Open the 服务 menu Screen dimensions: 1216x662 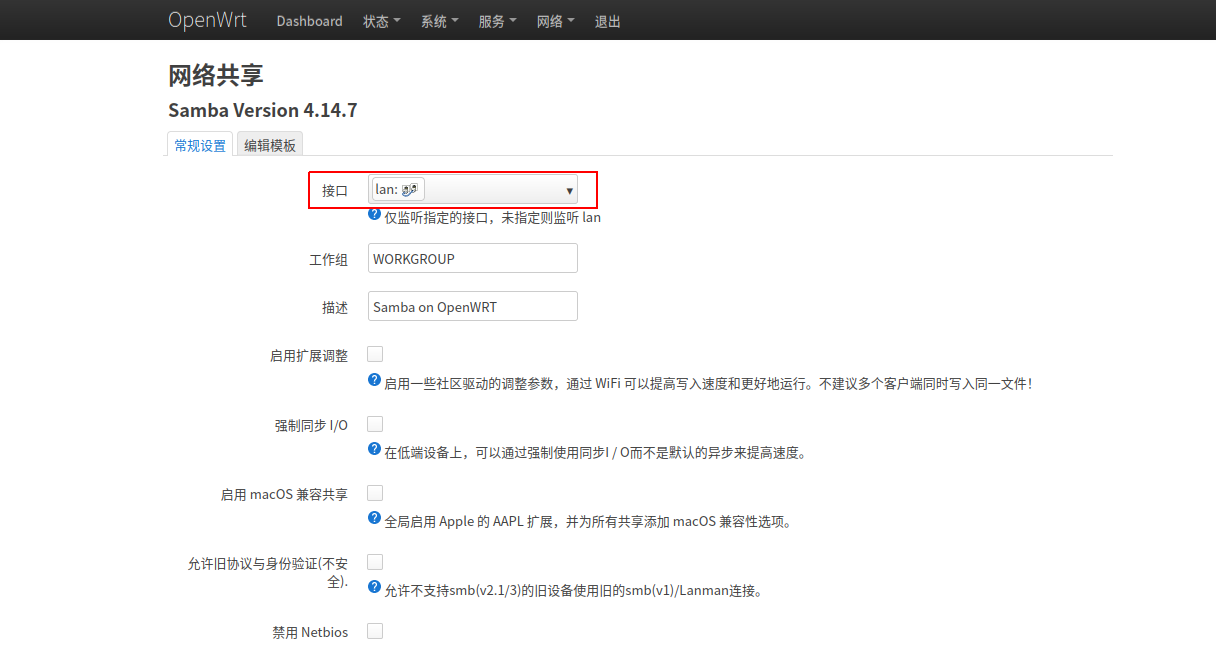coord(497,21)
